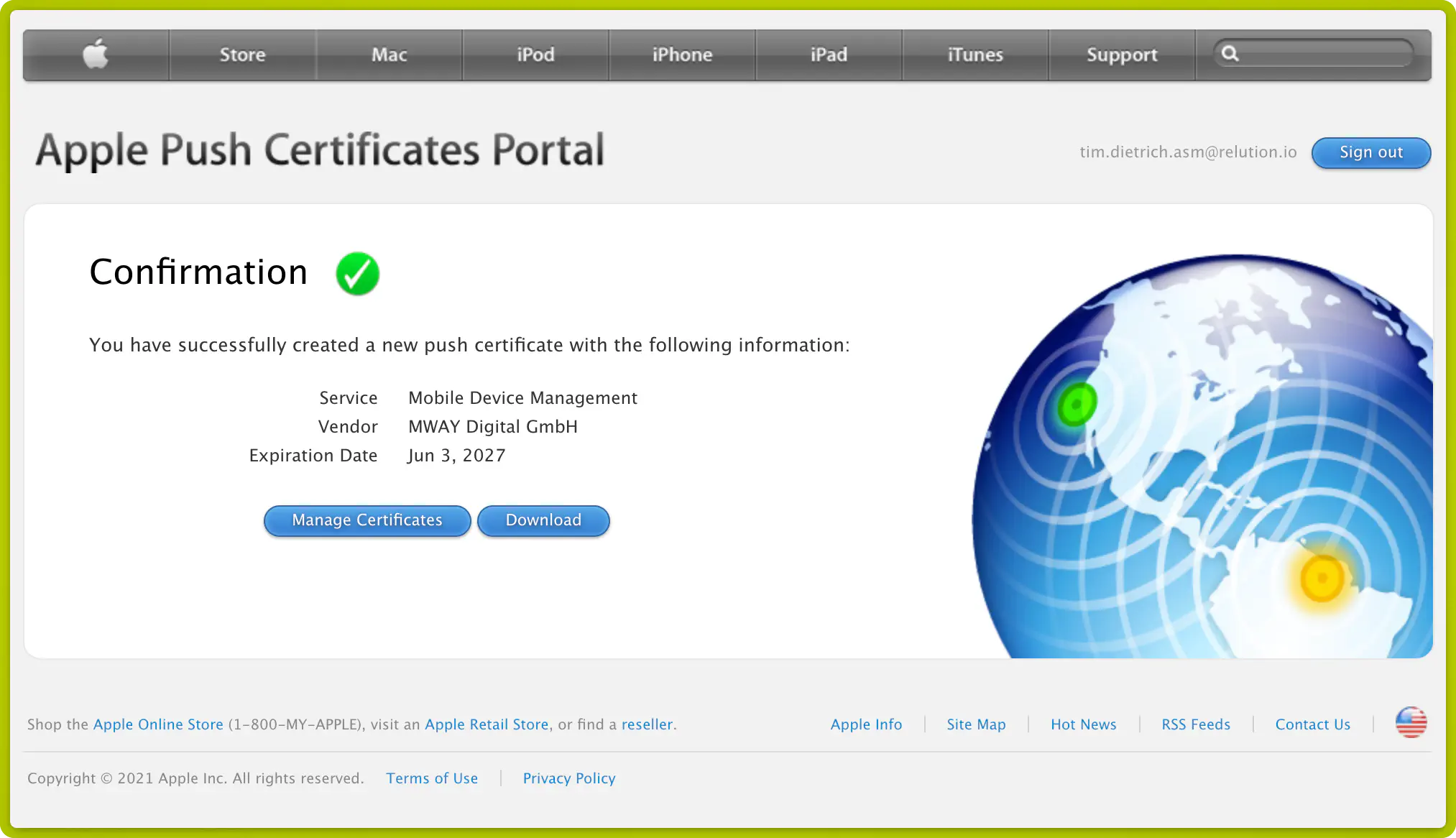Follow the Apple Retail Store link
This screenshot has height=838, width=1456.
click(x=487, y=724)
